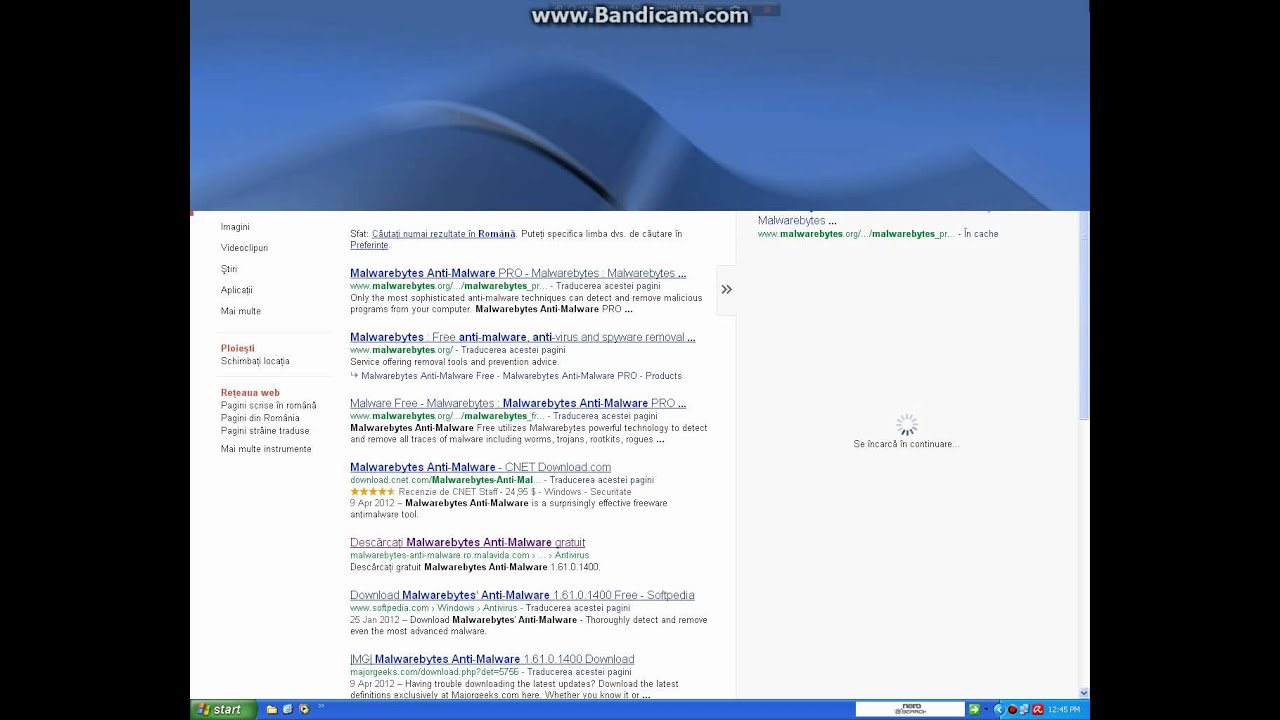The image size is (1280, 720).
Task: Click CNET star rating review snippet
Action: tap(490, 492)
